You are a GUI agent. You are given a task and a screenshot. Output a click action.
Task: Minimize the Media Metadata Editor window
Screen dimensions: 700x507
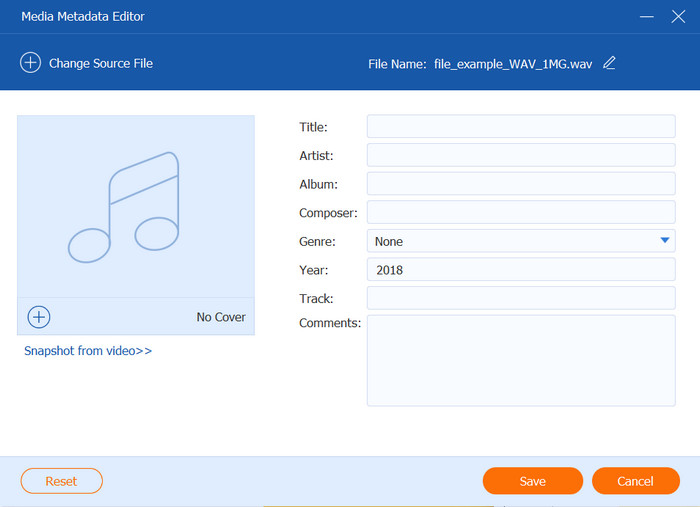646,17
